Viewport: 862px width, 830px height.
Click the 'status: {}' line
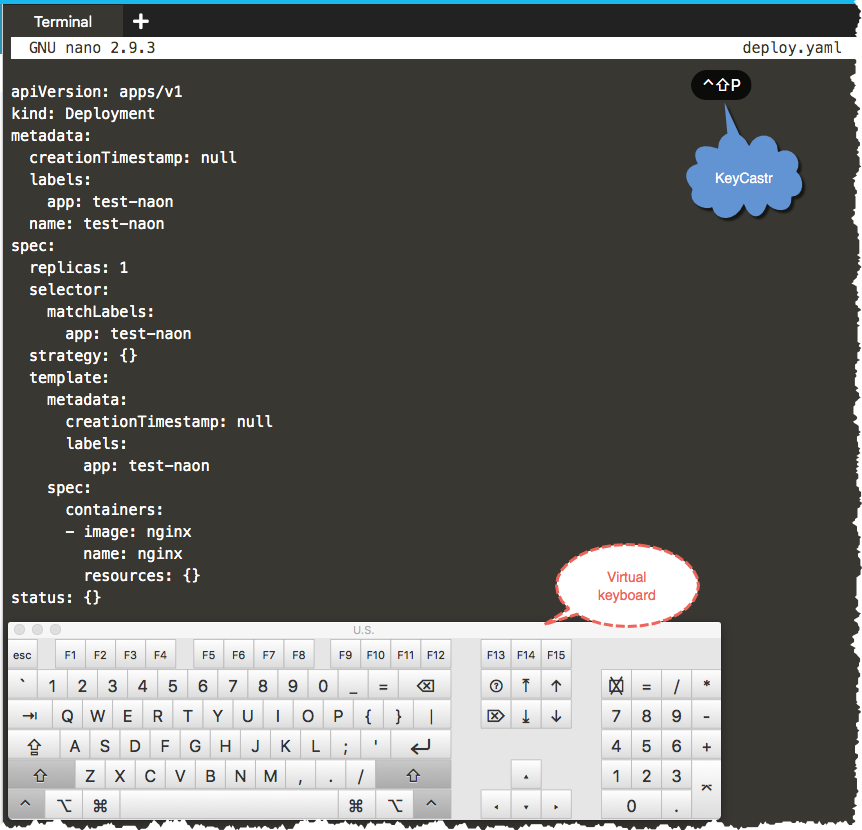tap(56, 597)
